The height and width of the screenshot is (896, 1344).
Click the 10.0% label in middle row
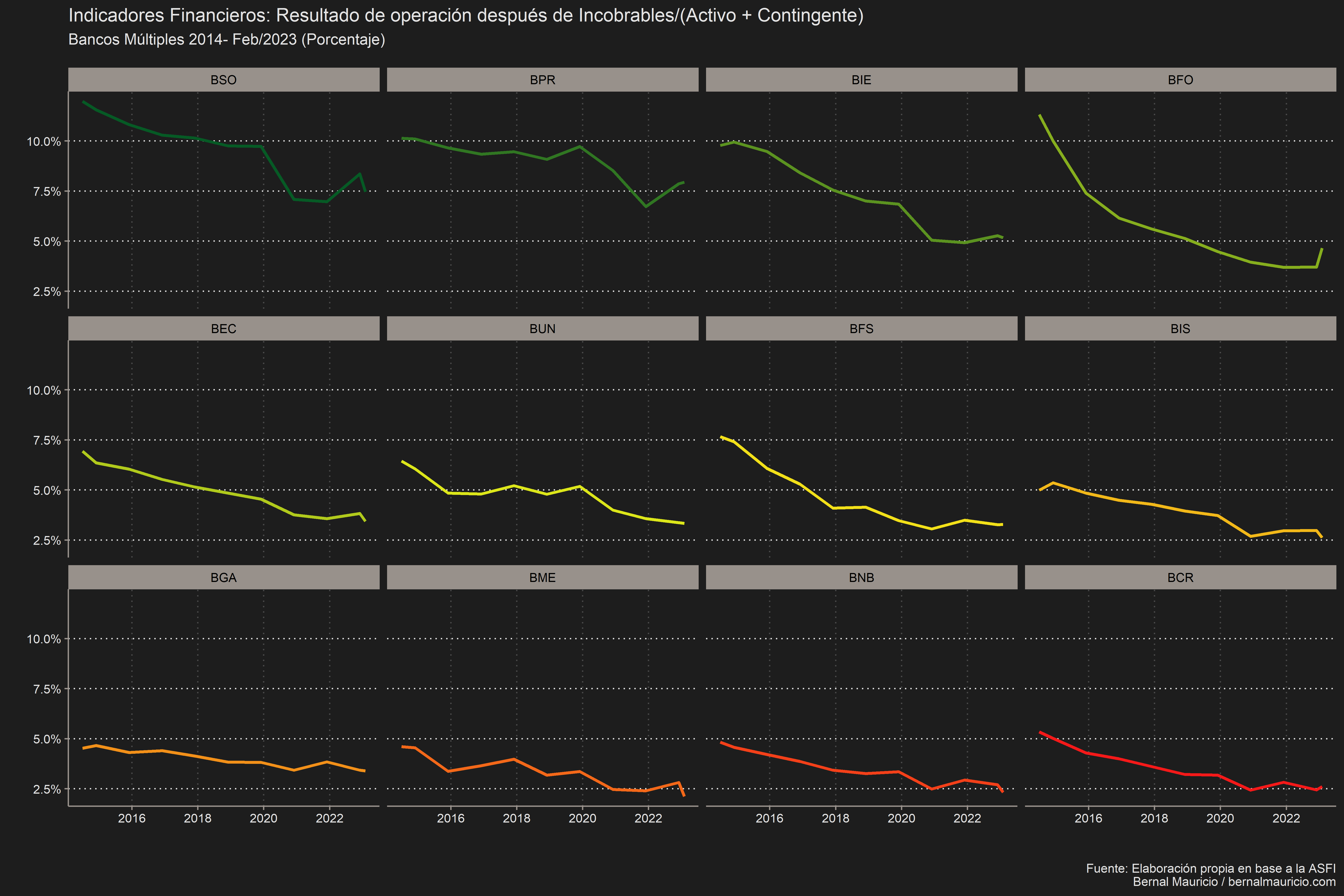click(43, 390)
